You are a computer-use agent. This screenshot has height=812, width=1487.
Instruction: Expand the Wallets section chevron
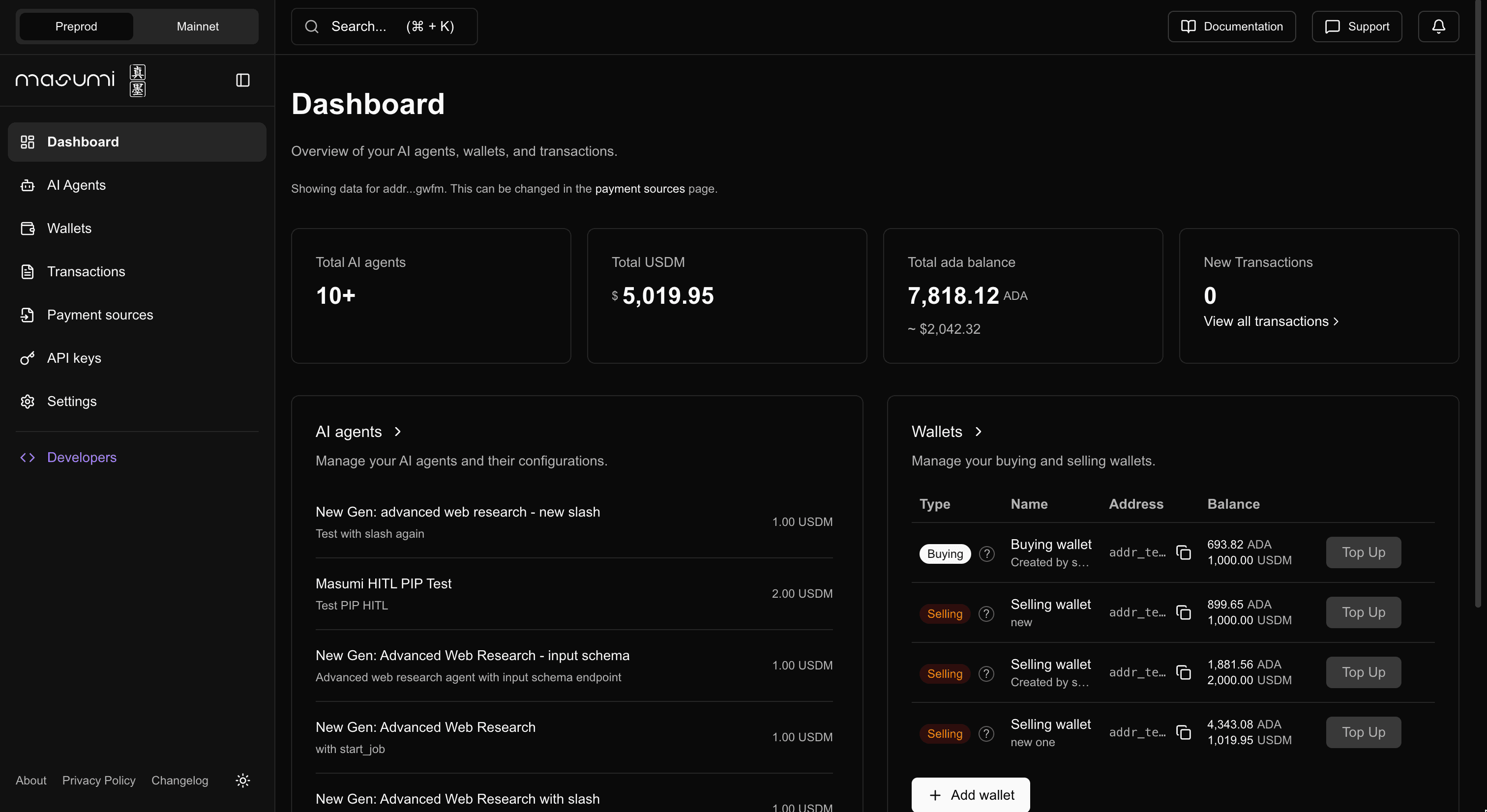click(x=978, y=432)
